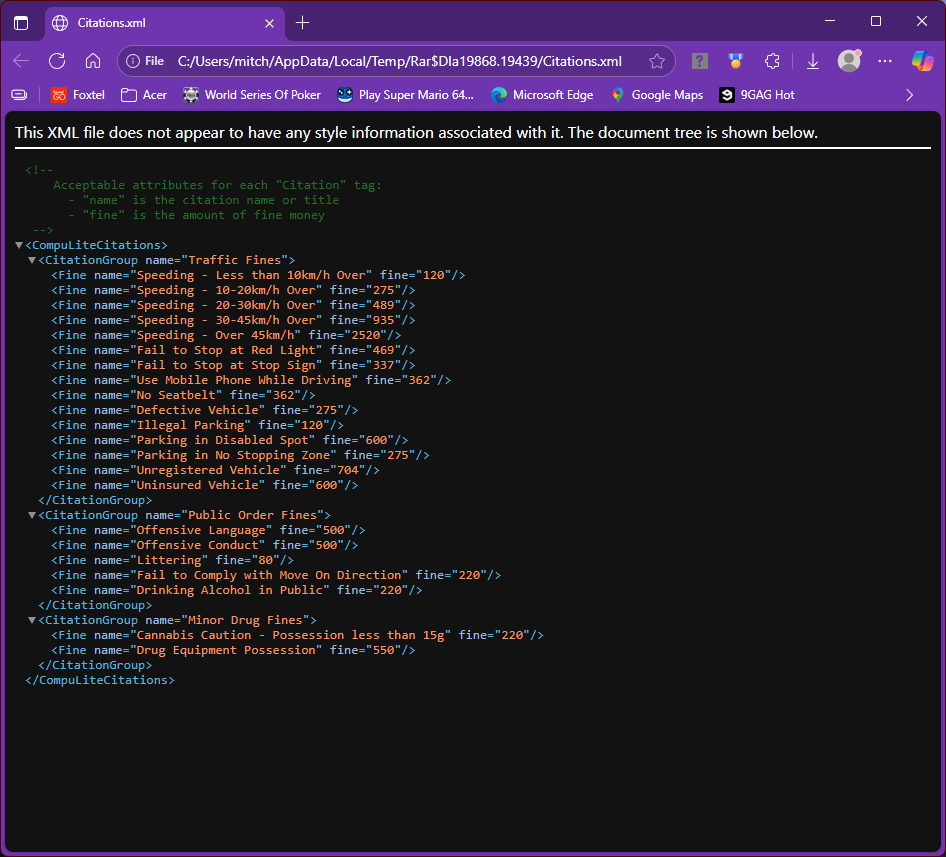Image resolution: width=946 pixels, height=857 pixels.
Task: Click the address bar file path
Action: click(400, 61)
